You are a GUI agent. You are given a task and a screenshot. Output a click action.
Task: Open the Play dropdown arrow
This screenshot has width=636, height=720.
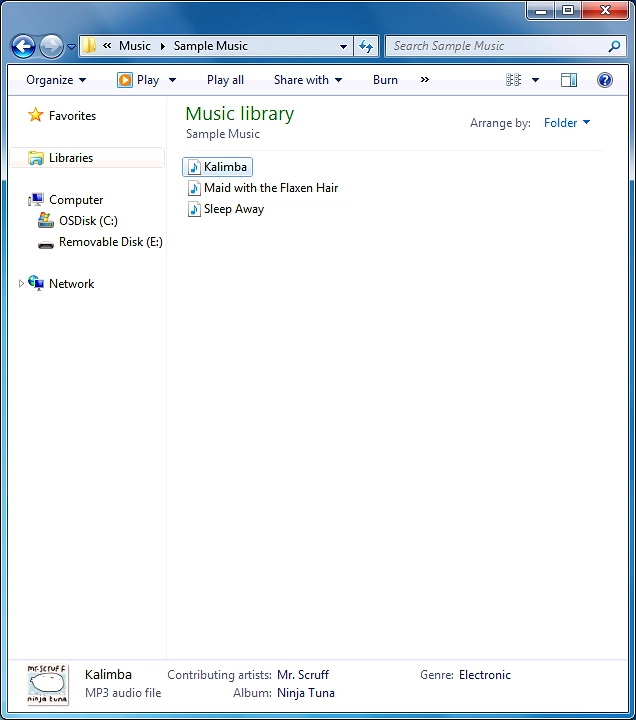click(x=172, y=80)
